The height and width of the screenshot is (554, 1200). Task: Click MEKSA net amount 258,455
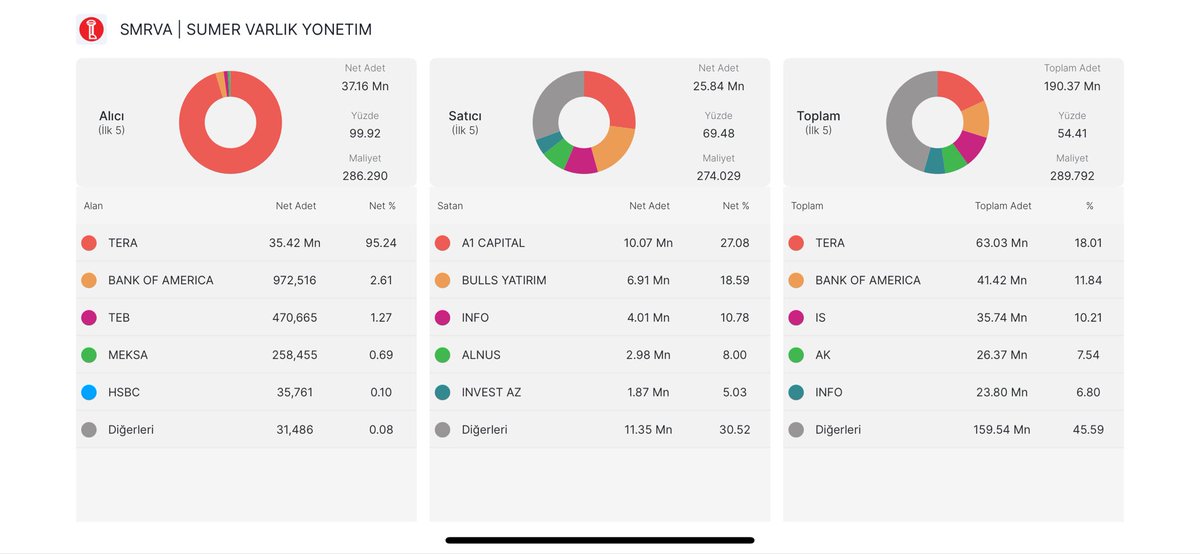pos(293,355)
